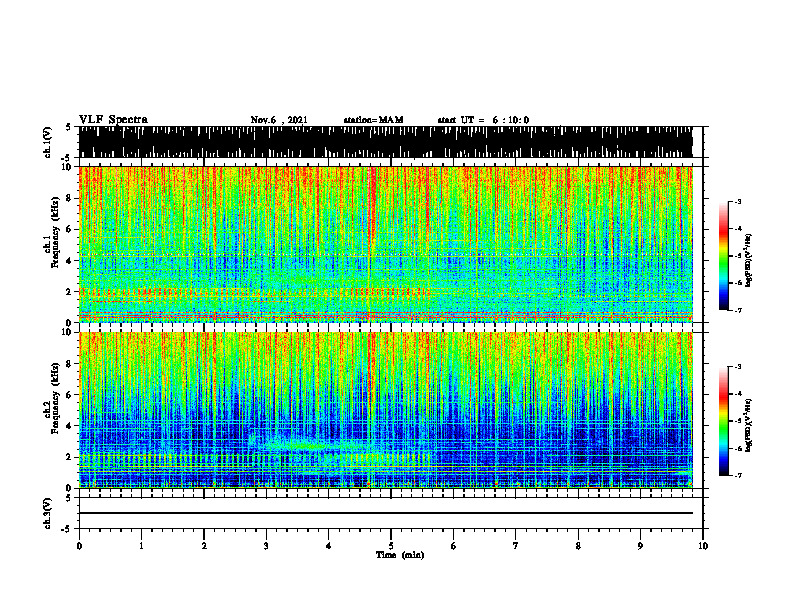792x612 pixels.
Task: Click the "Time (min)" x-axis label
Action: tap(400, 555)
